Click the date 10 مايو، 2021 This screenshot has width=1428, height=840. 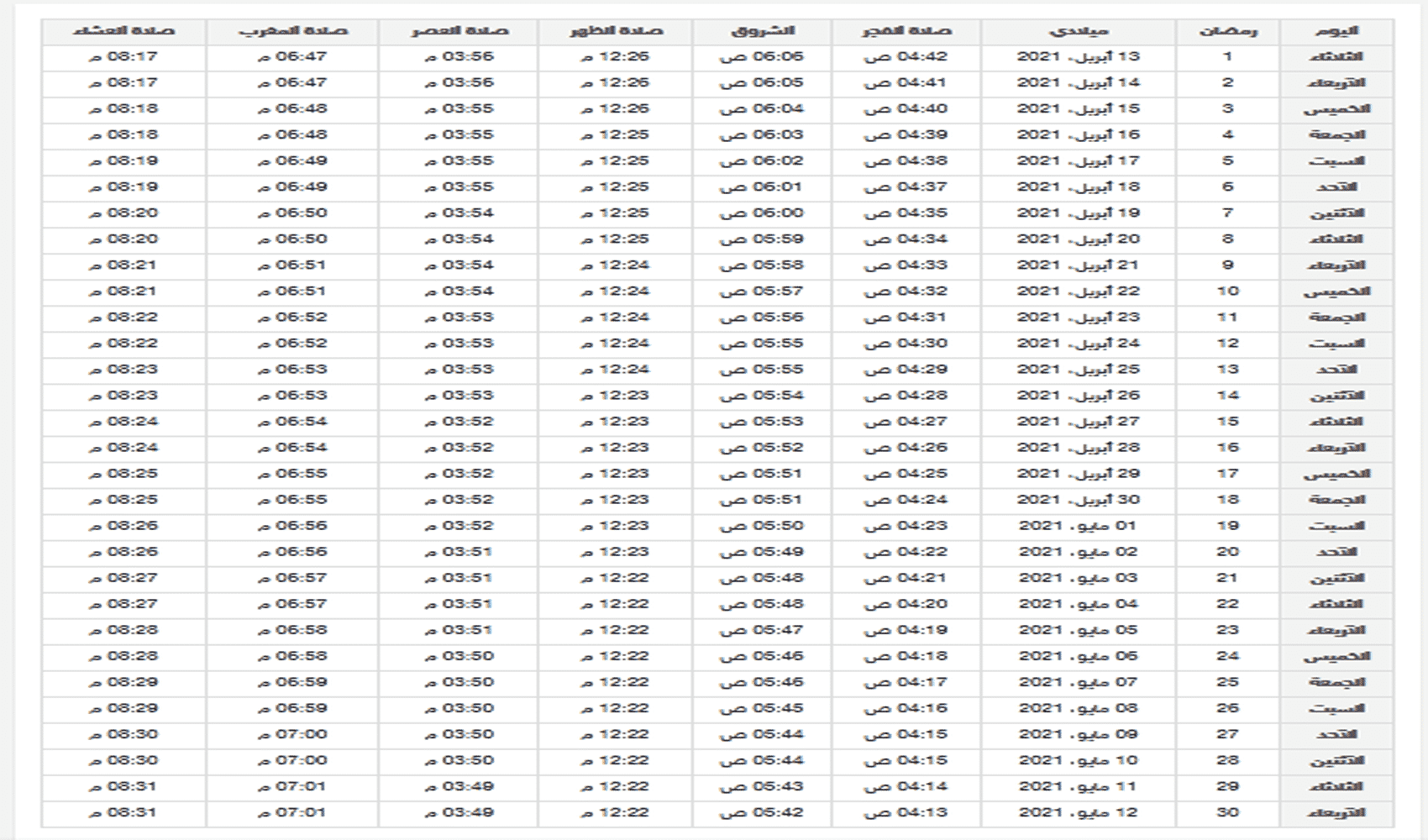(x=1079, y=760)
